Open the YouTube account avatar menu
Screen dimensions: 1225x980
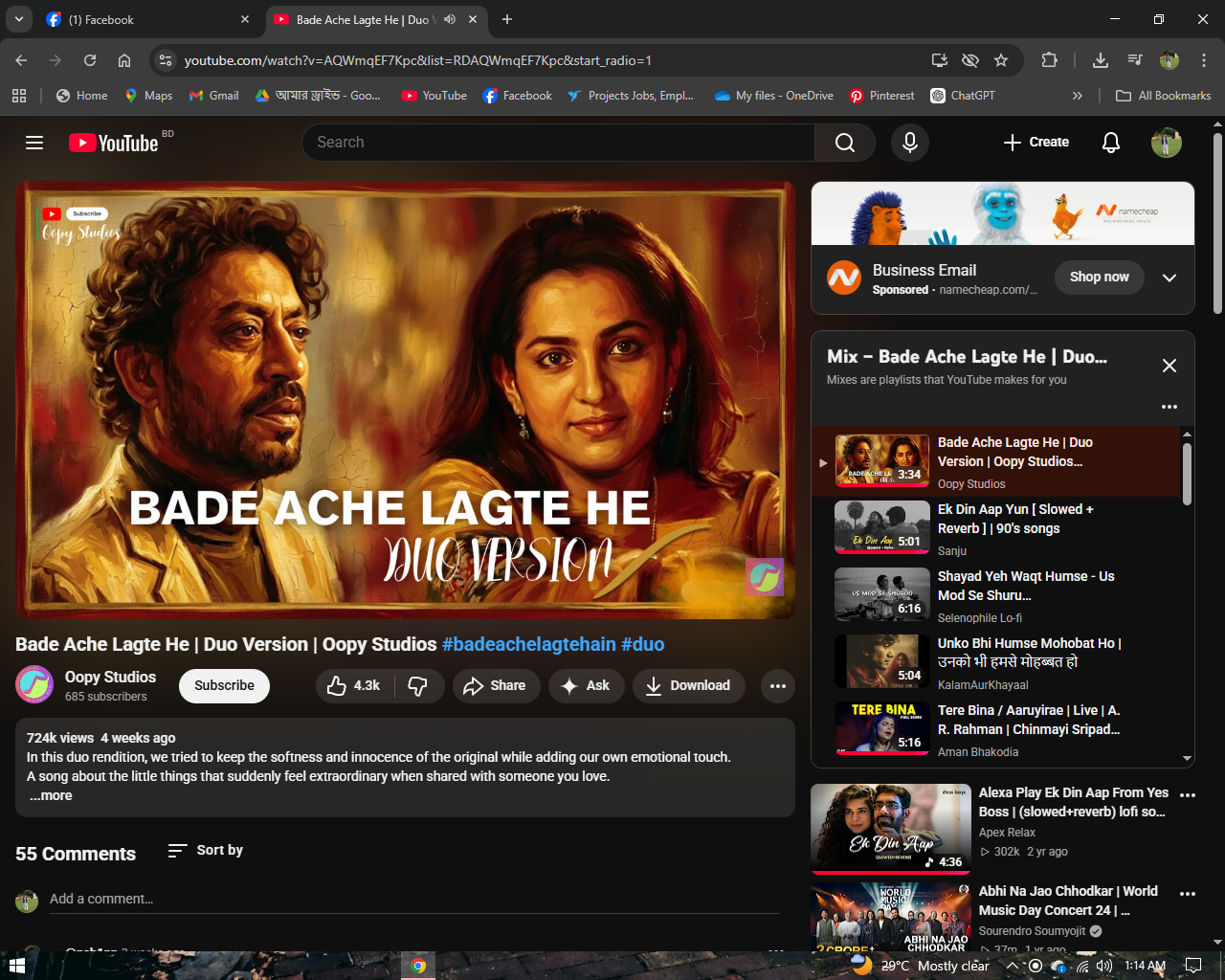pos(1166,143)
